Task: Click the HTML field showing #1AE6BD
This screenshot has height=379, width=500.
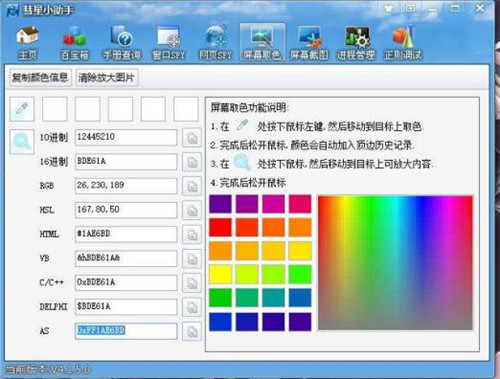Action: [126, 234]
